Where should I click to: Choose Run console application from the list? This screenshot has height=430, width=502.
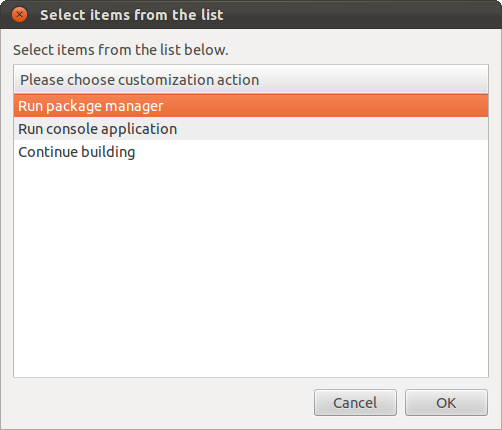tap(251, 129)
